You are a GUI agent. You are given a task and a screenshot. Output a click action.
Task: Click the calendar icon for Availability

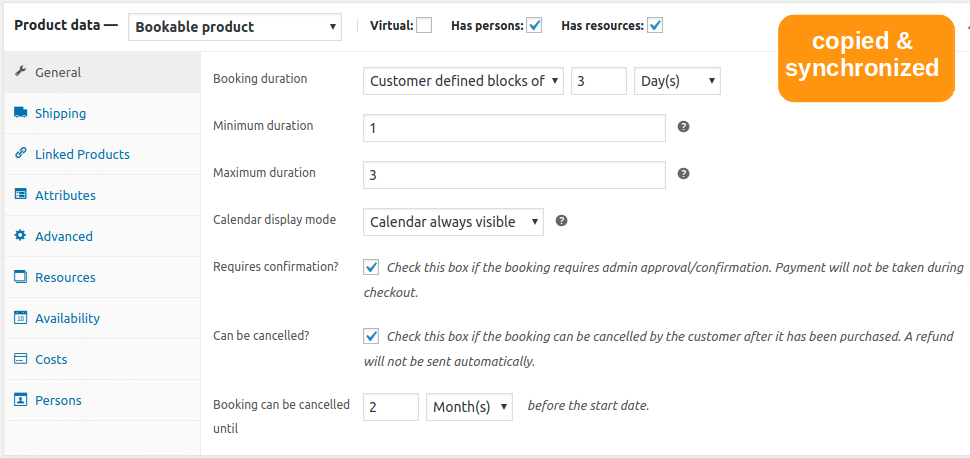point(20,318)
